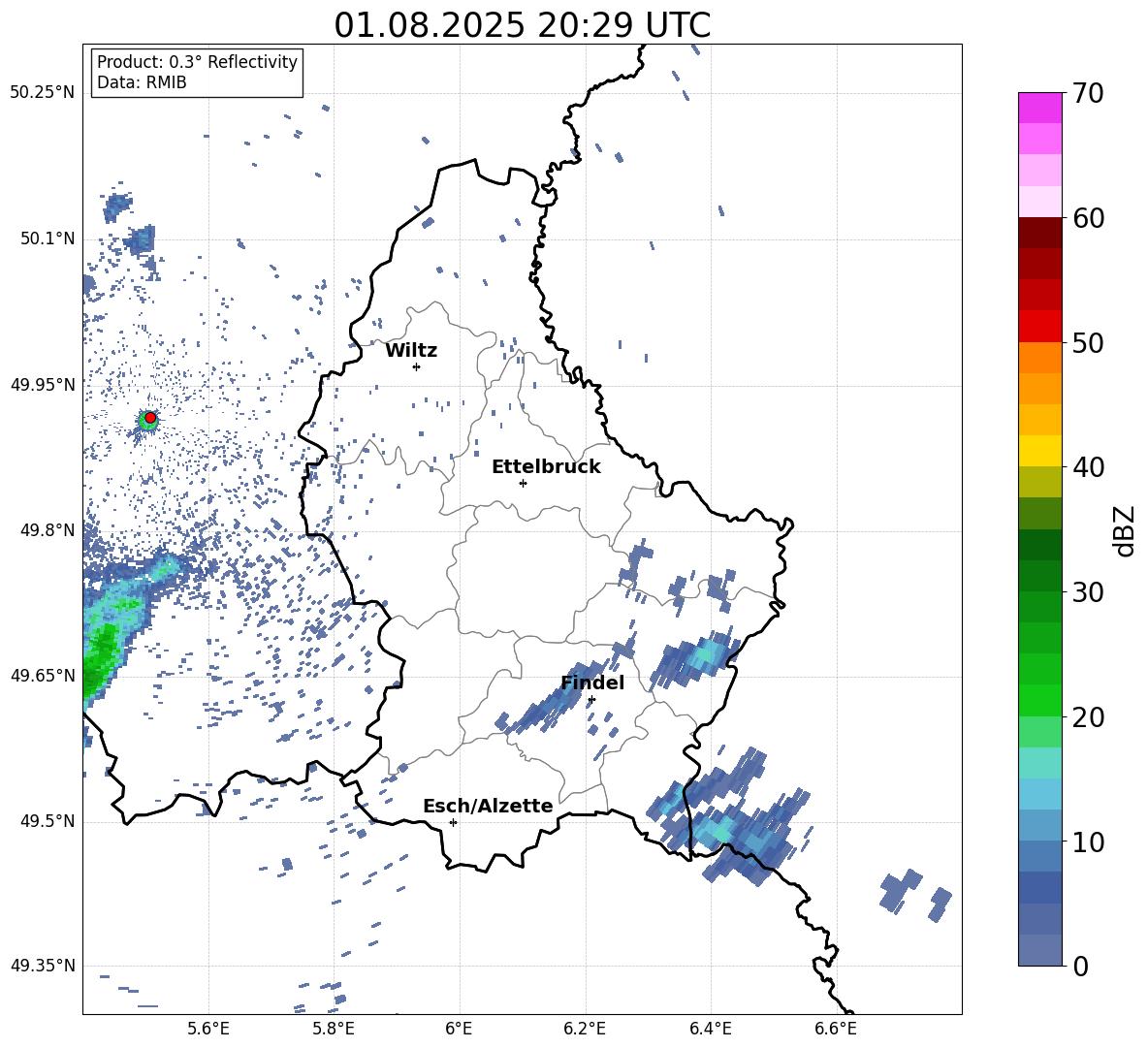Click the 50.25°N latitude label
The width and height of the screenshot is (1148, 1048).
click(43, 93)
